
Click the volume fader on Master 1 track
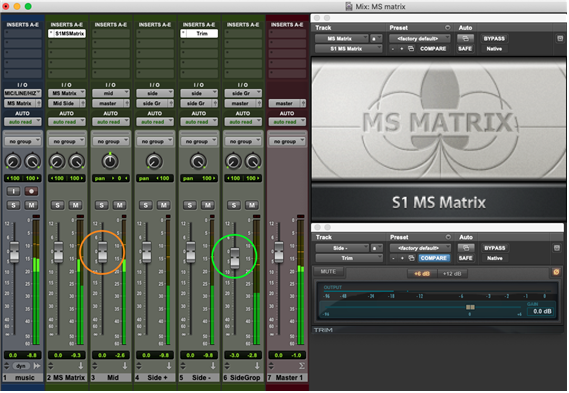(279, 252)
